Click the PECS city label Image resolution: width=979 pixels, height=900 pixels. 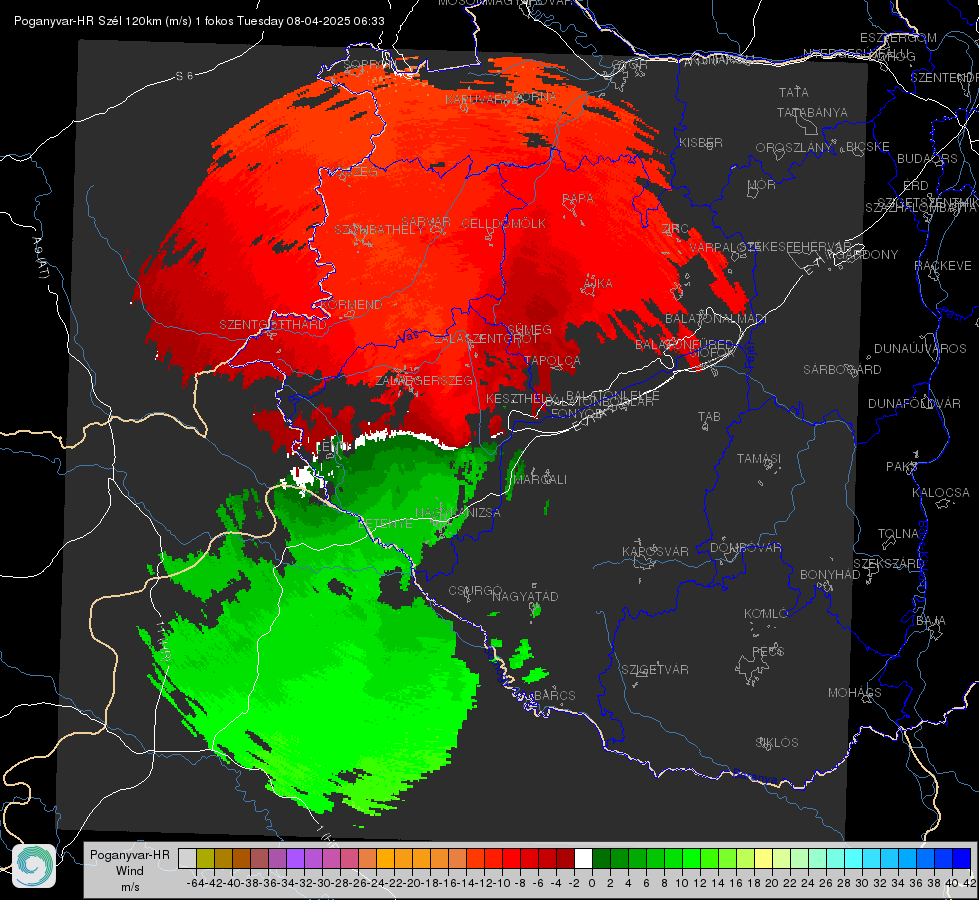click(x=767, y=652)
